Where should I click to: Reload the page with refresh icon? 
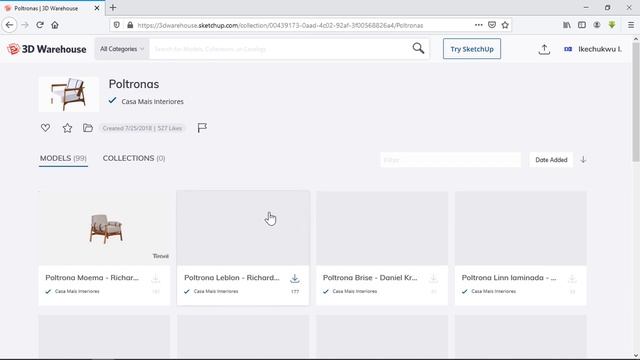[x=40, y=25]
